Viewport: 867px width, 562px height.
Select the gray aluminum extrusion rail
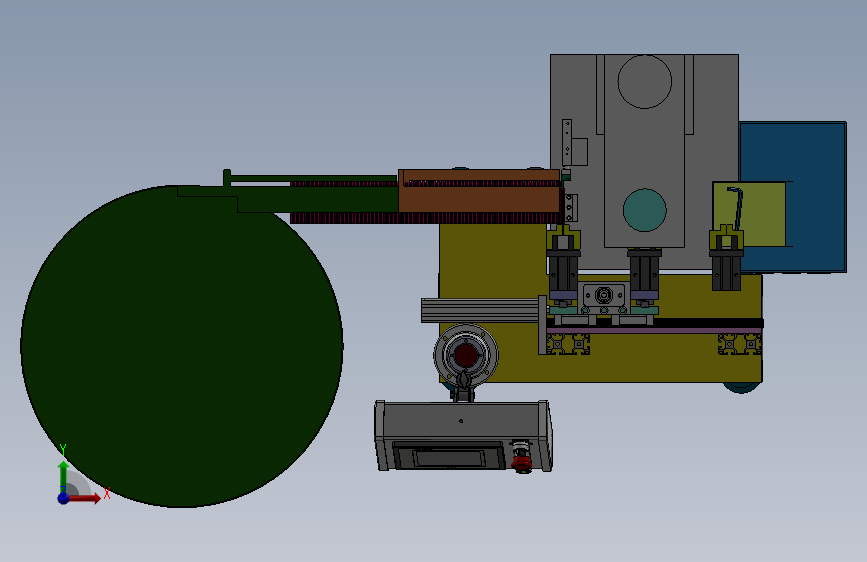[x=480, y=310]
